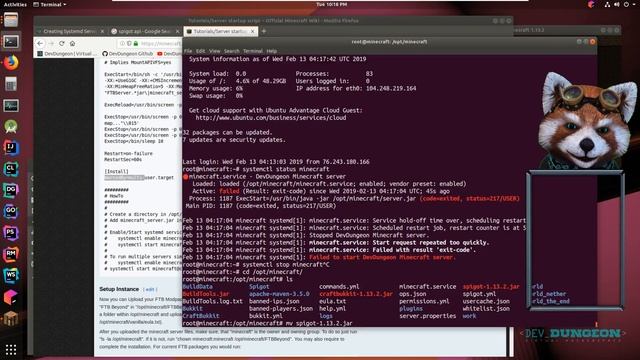640x360 pixels.
Task: Click Activities in the top bar
Action: (x=15, y=4)
